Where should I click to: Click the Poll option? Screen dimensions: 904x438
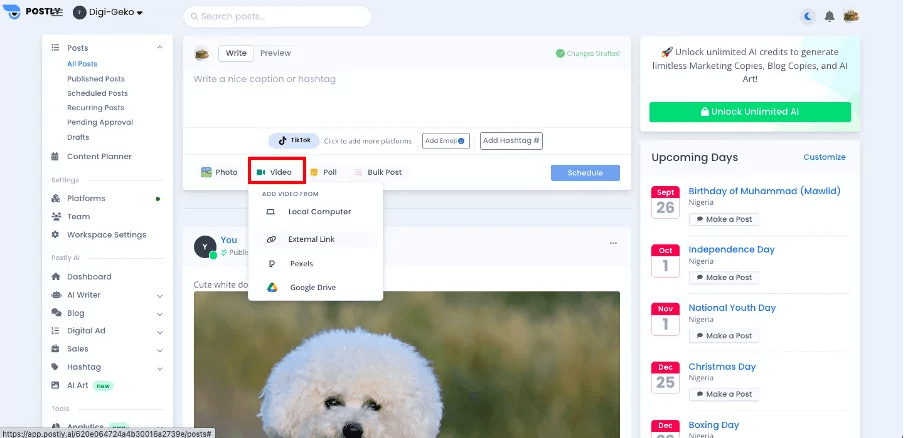pos(323,172)
